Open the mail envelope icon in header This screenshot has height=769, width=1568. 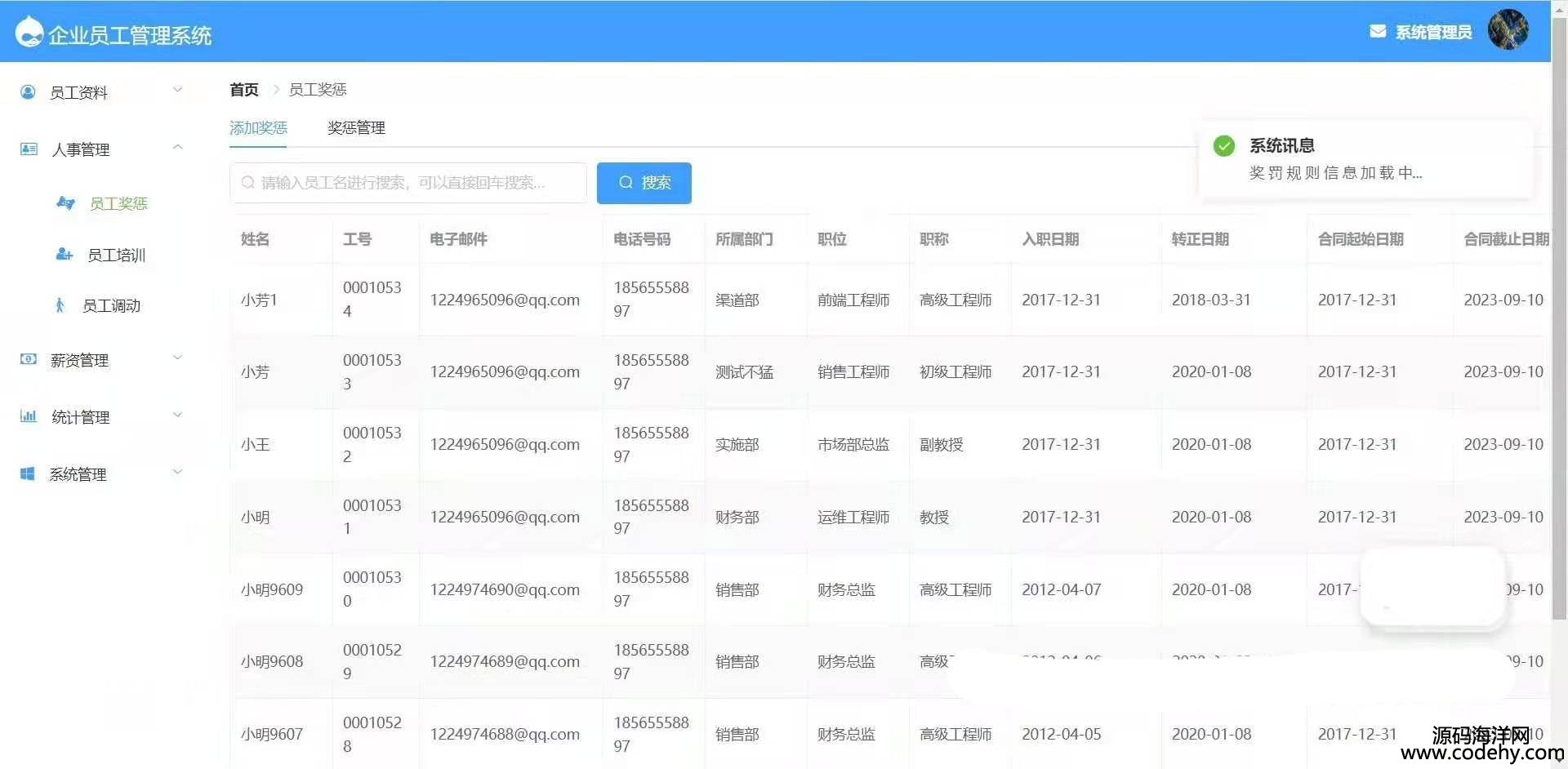[1377, 32]
